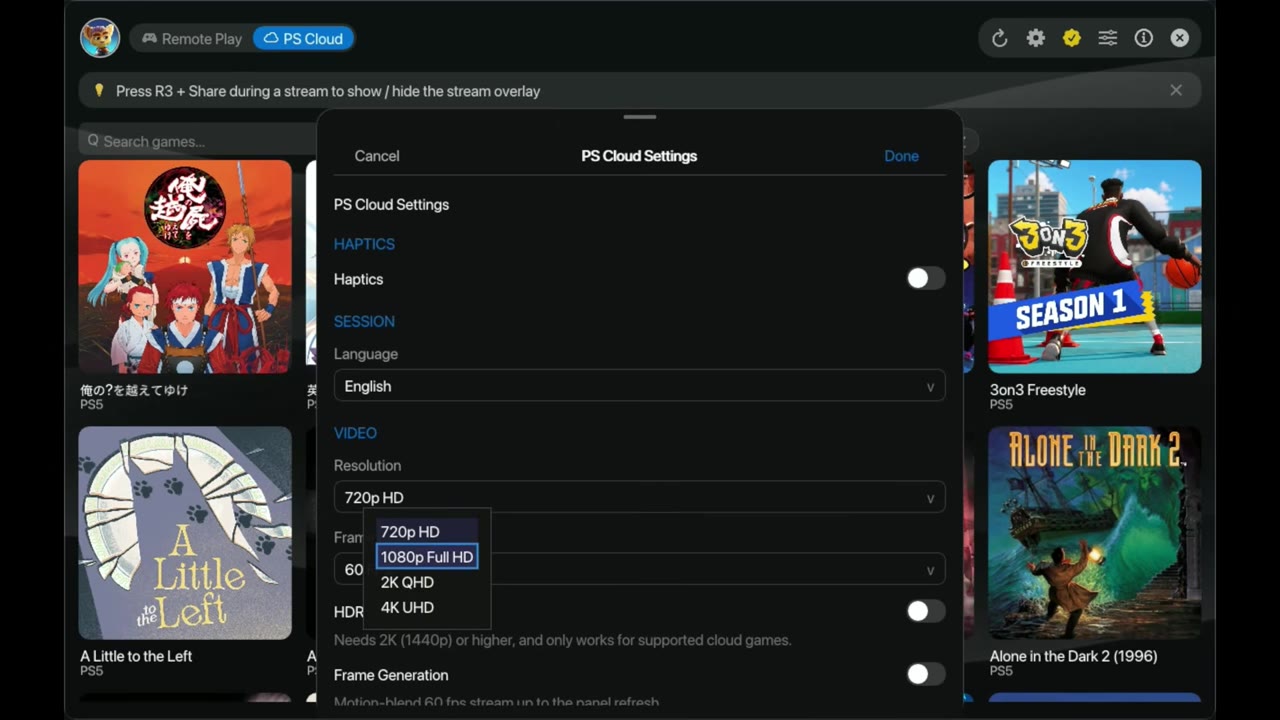Open the Language dropdown showing English
The width and height of the screenshot is (1280, 720).
pos(640,386)
